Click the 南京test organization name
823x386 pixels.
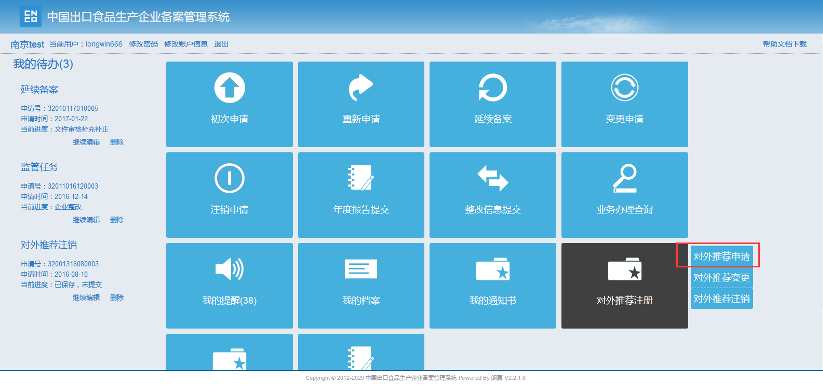tap(27, 45)
